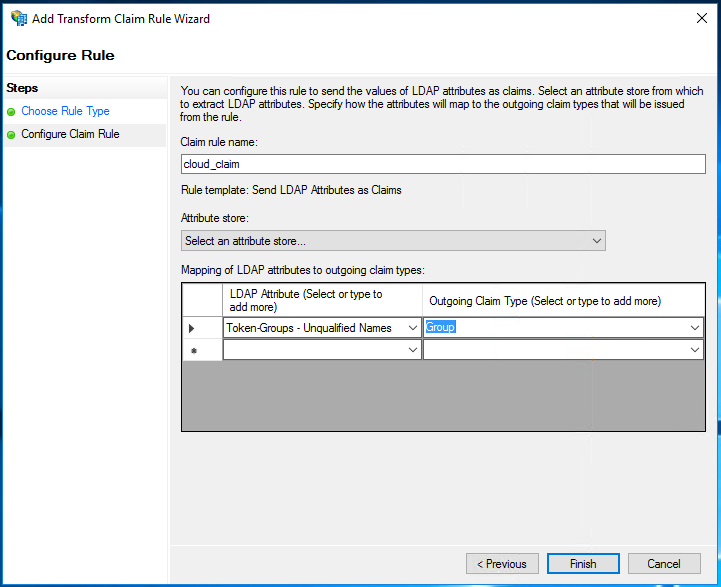721x587 pixels.
Task: Click the LDAP Attribute column header
Action: tap(322, 300)
